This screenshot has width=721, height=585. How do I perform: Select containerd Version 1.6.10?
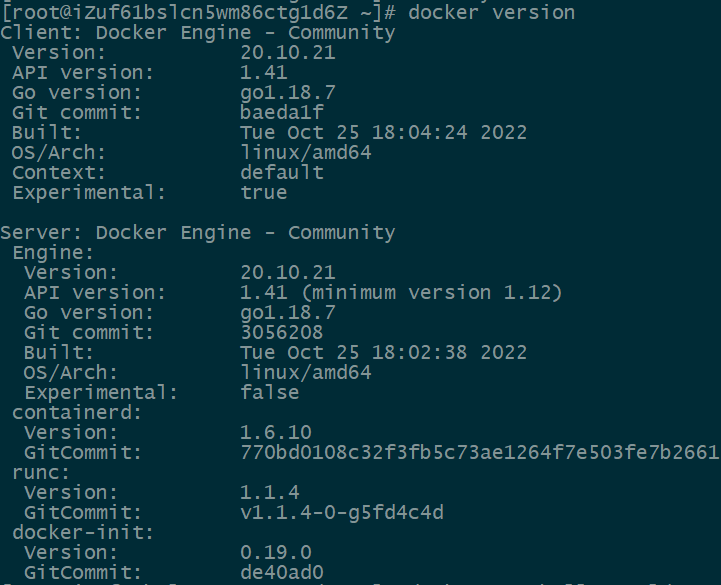click(x=276, y=433)
